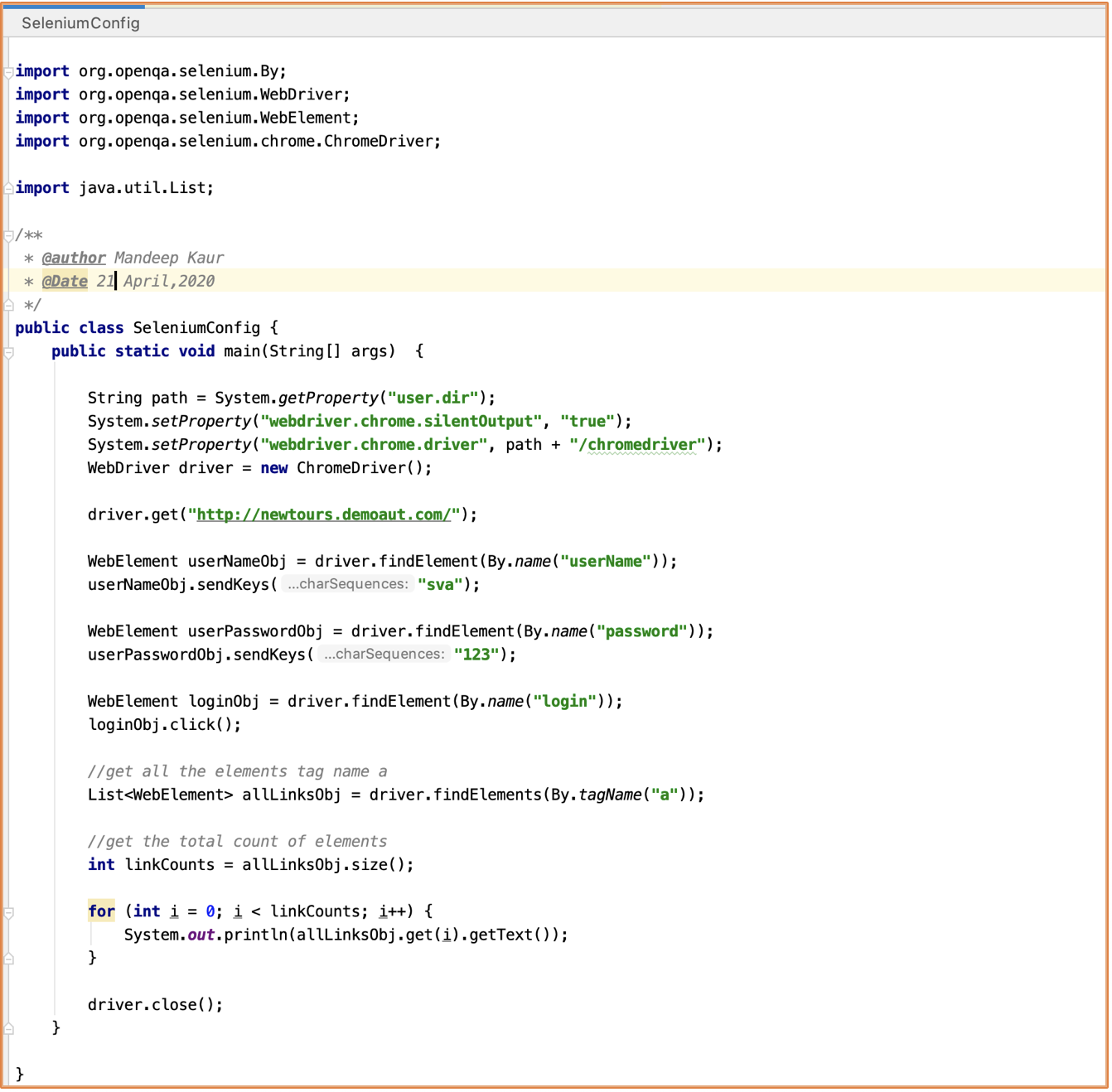Click the "true" string literal
1112x1092 pixels.
587,421
